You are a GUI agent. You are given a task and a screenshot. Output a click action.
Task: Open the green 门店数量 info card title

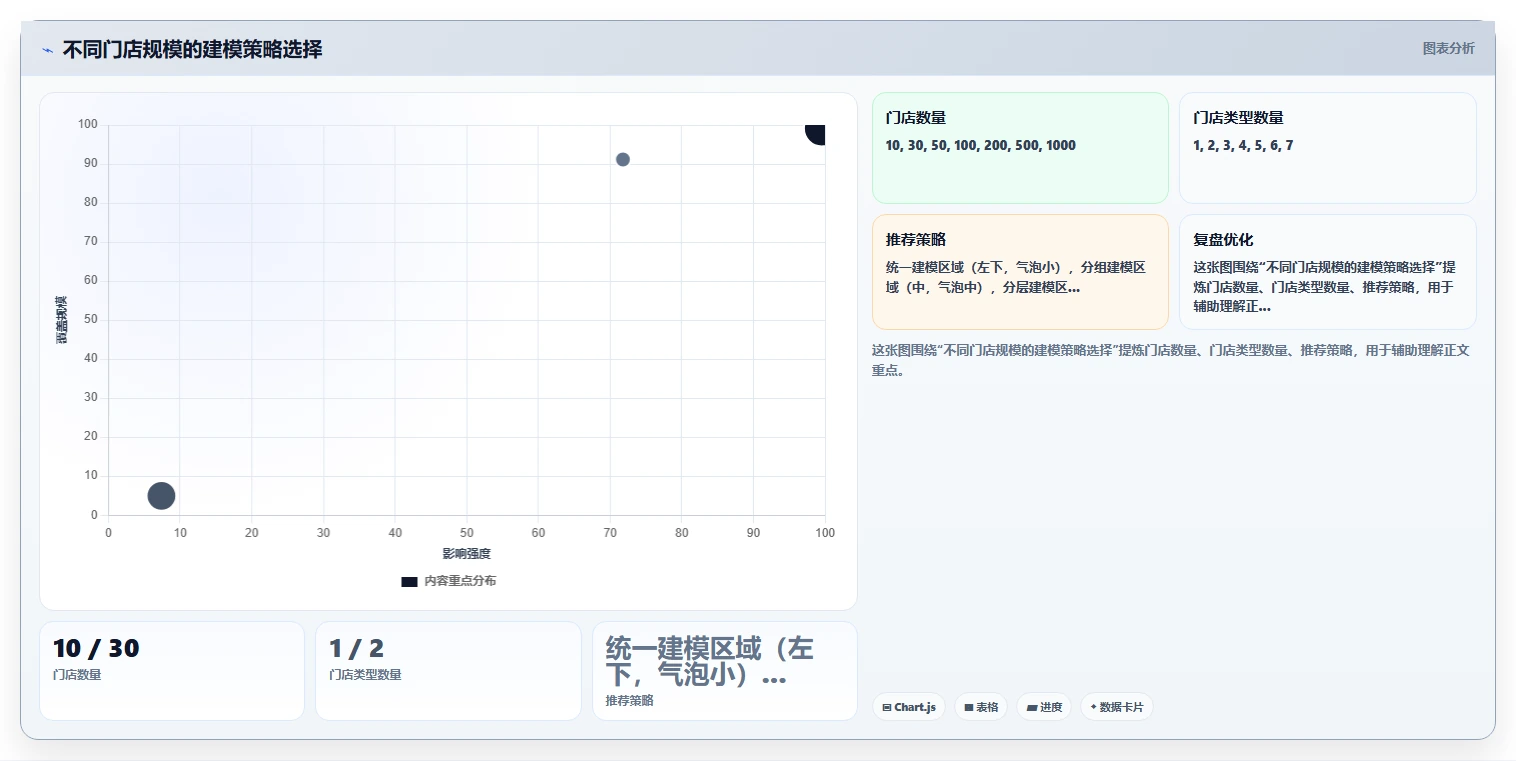(x=916, y=118)
